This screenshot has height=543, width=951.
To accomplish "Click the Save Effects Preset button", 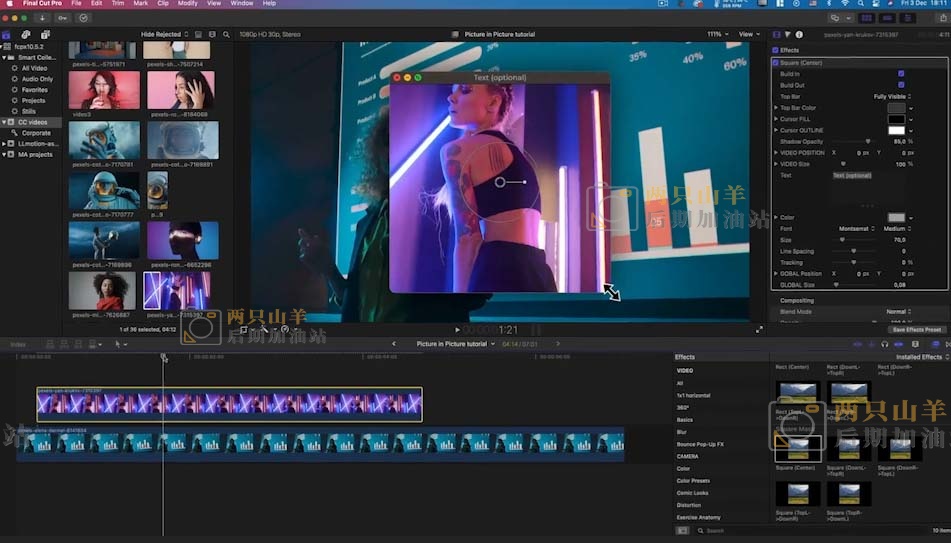I will (x=916, y=329).
